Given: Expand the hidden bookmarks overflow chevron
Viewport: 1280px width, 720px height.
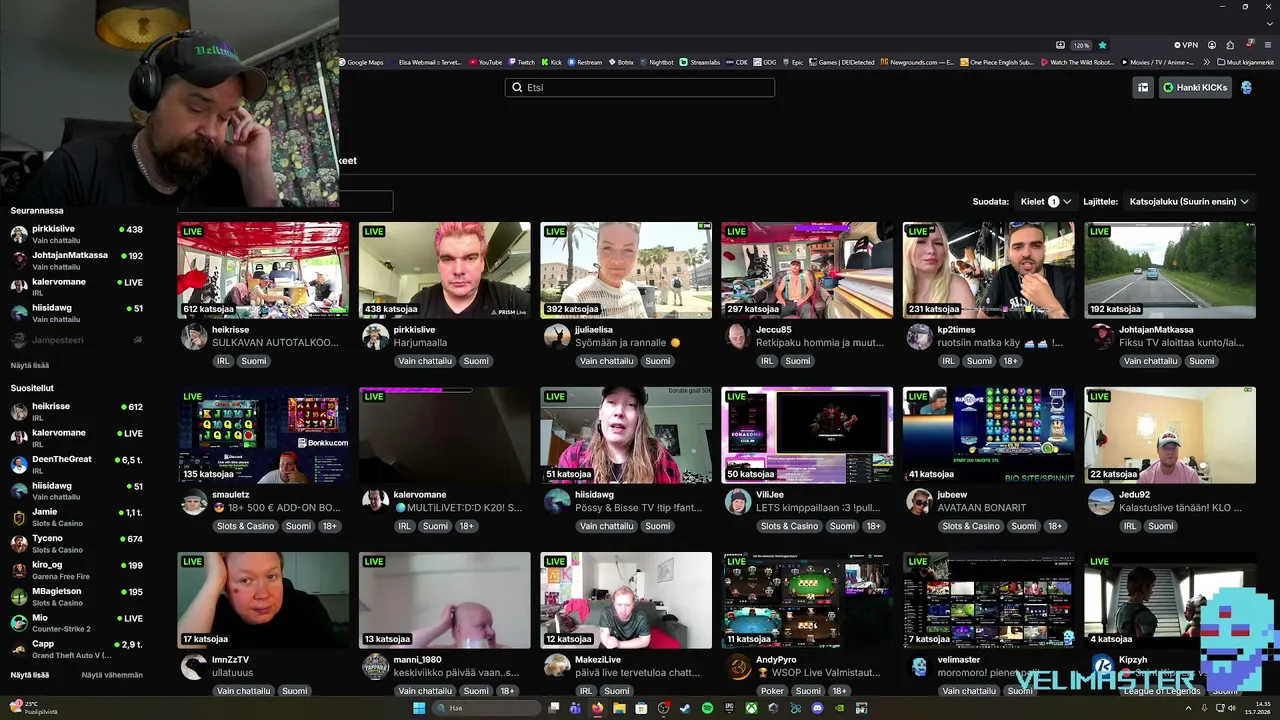Looking at the screenshot, I should (1206, 62).
